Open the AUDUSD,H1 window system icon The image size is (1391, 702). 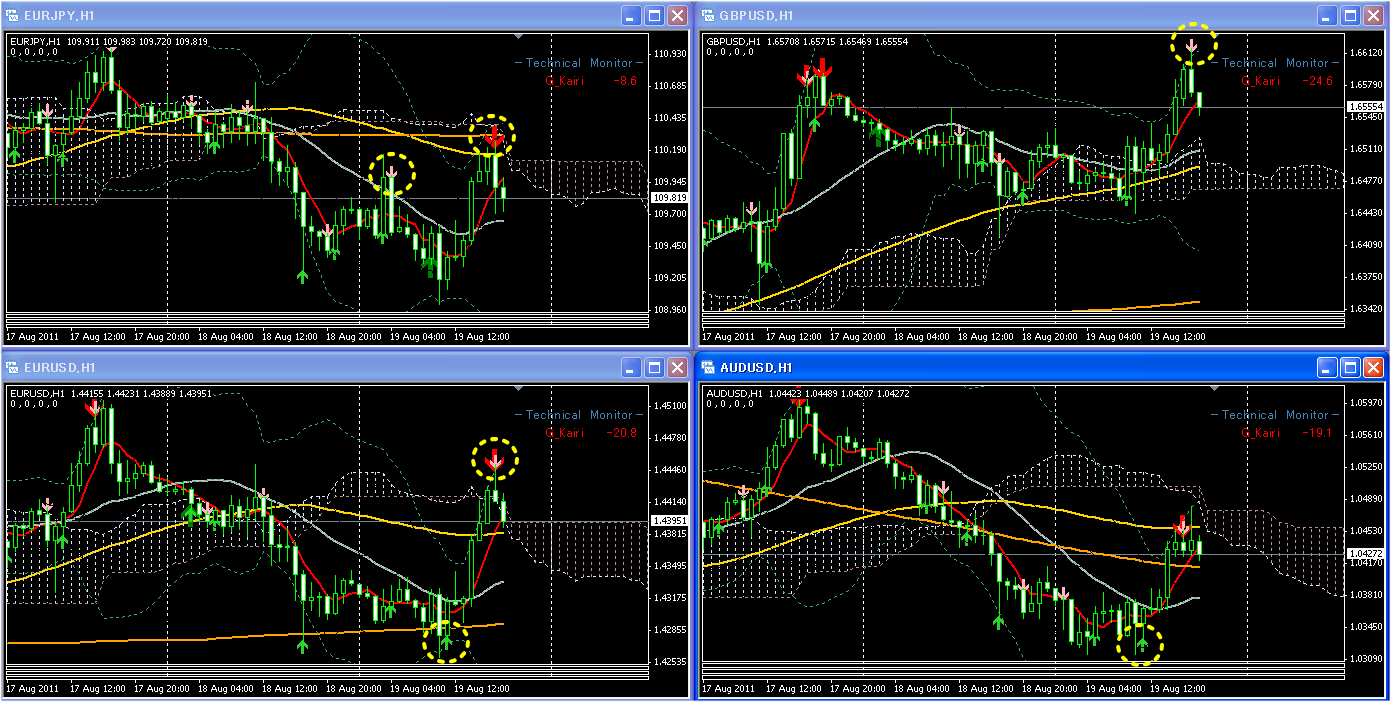709,367
